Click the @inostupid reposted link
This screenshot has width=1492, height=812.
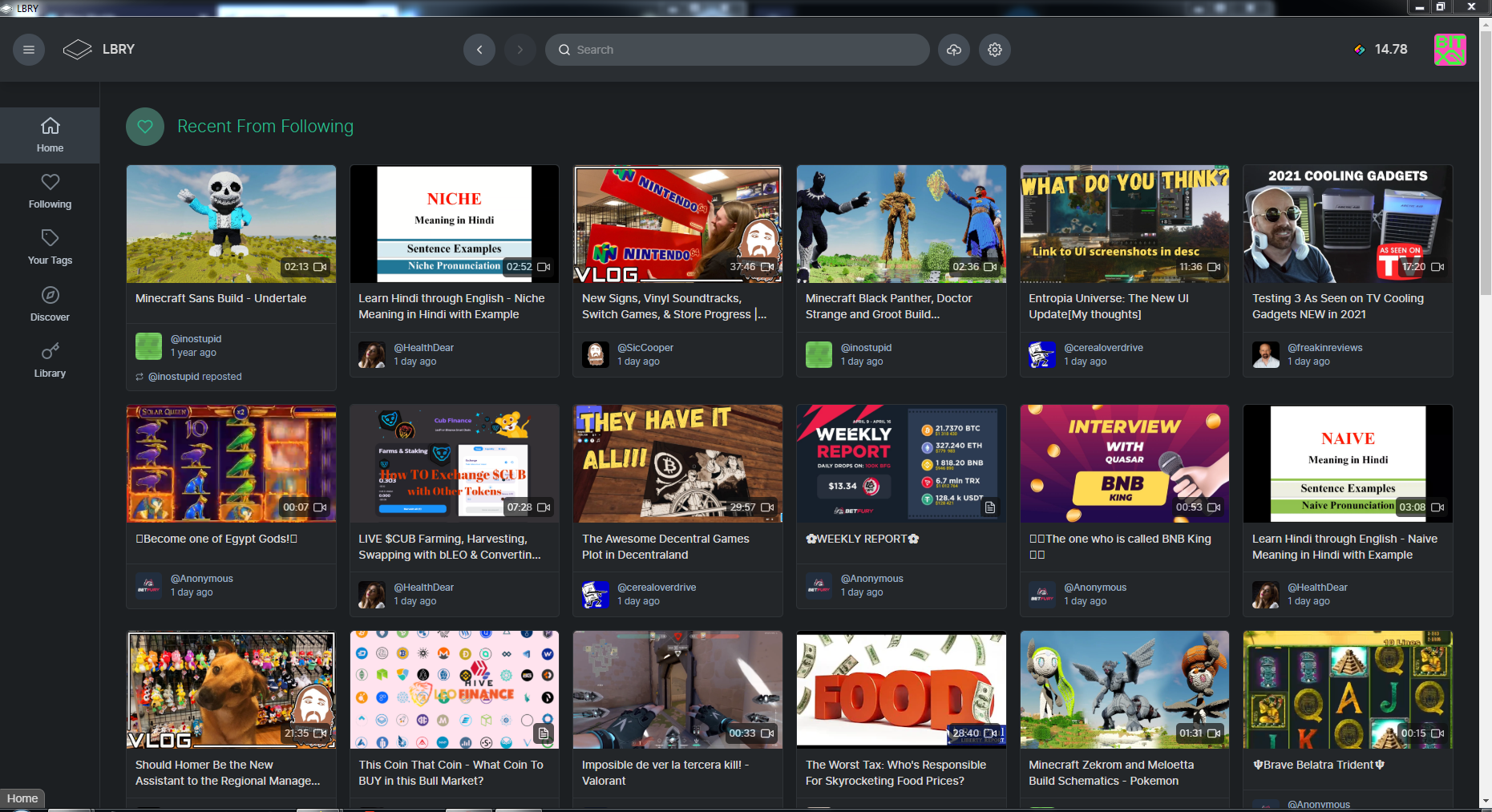click(195, 377)
